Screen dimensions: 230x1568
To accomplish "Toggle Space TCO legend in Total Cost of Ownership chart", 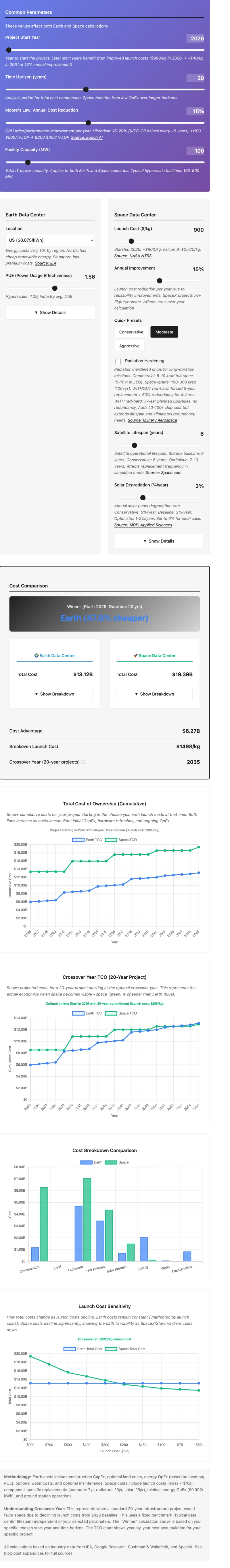I will [121, 840].
